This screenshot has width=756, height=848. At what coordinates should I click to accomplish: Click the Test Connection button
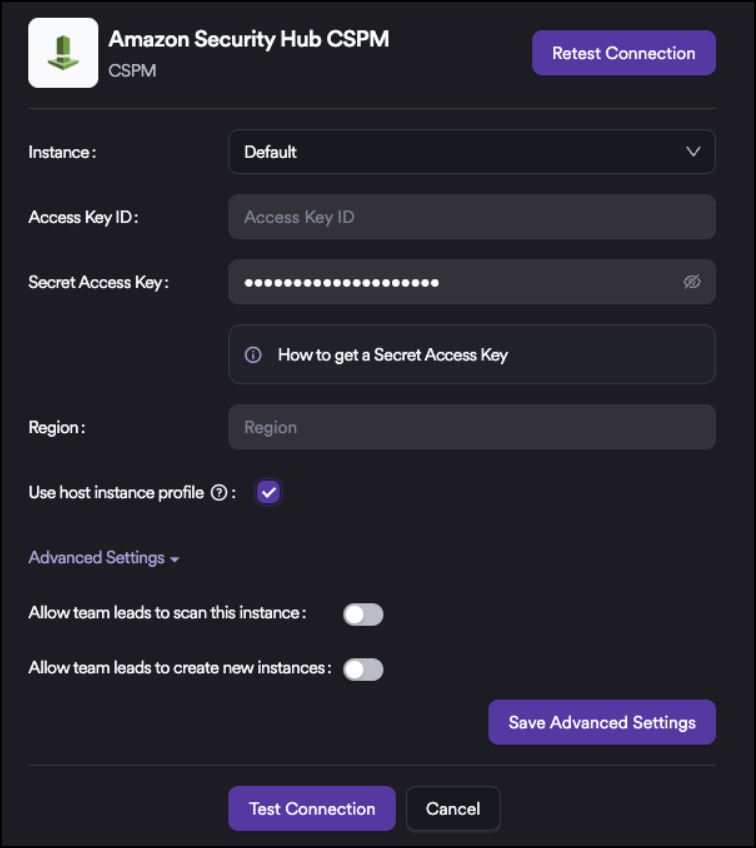point(312,809)
